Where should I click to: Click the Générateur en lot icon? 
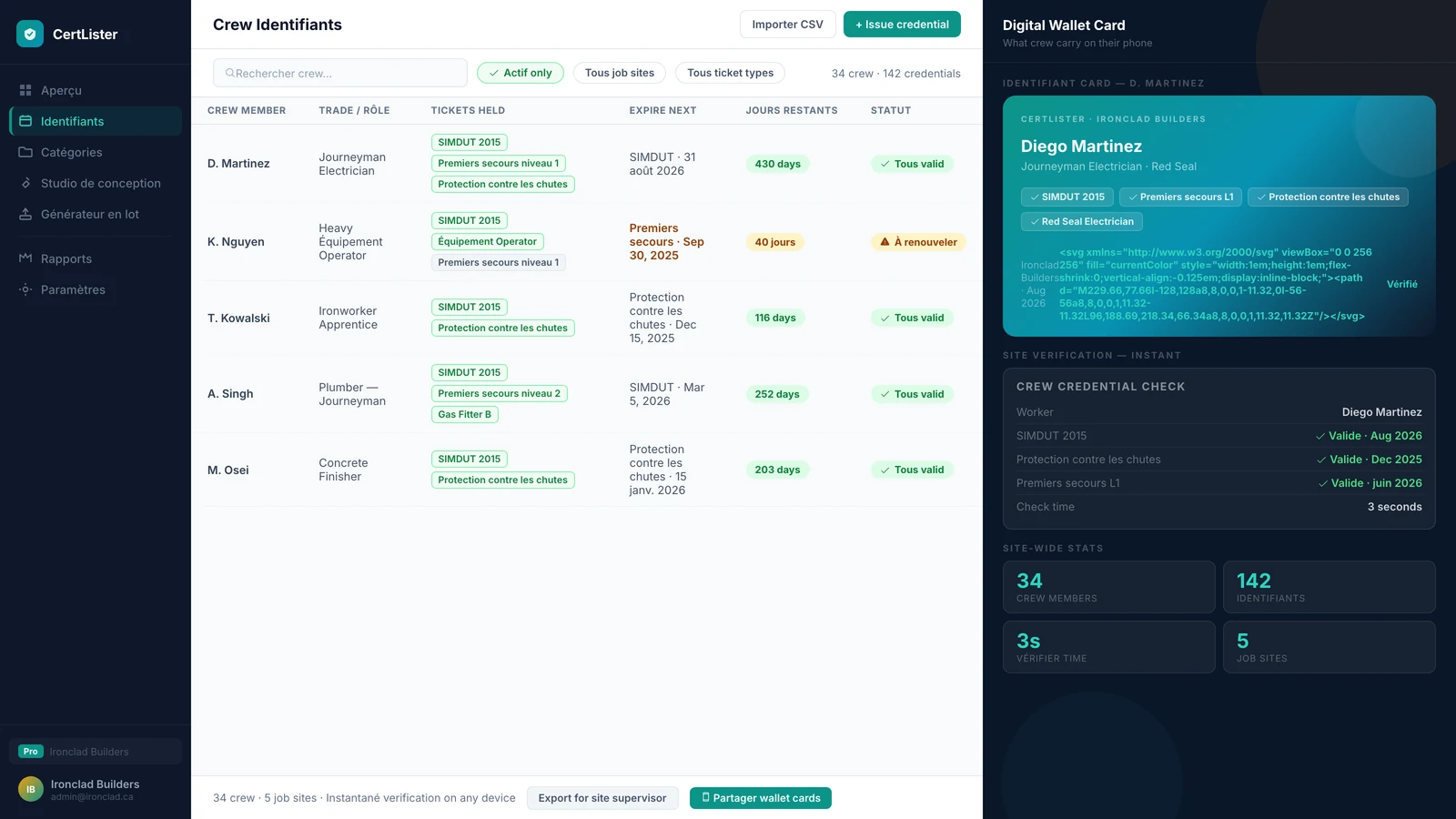(x=25, y=214)
